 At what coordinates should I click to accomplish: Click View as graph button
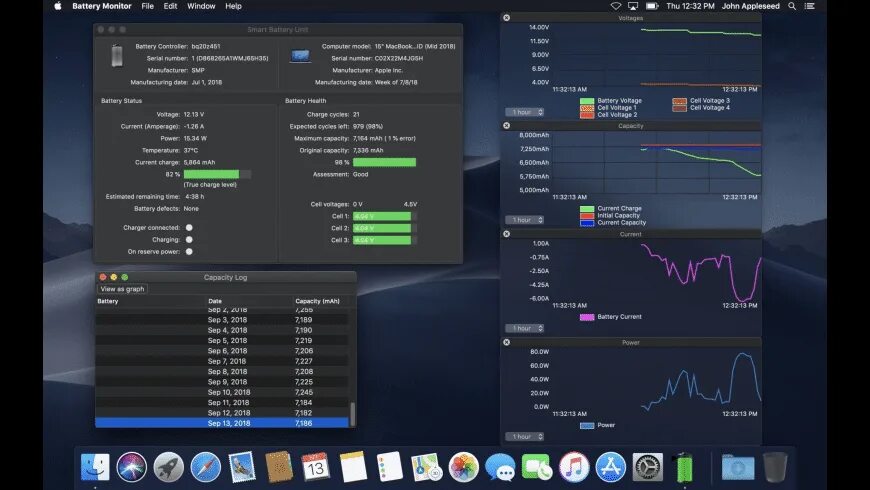pyautogui.click(x=122, y=289)
